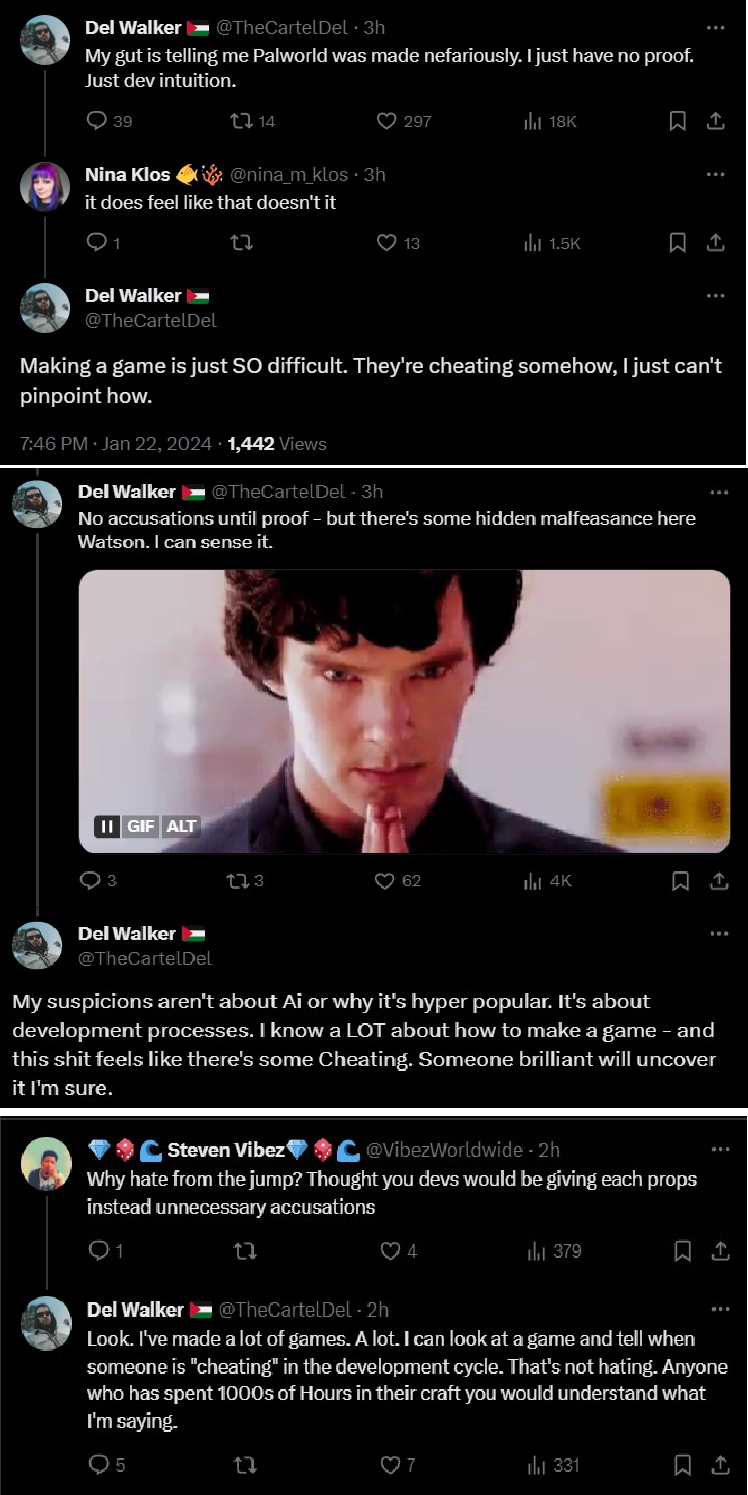Open the ALT description on the GIF

pyautogui.click(x=181, y=826)
